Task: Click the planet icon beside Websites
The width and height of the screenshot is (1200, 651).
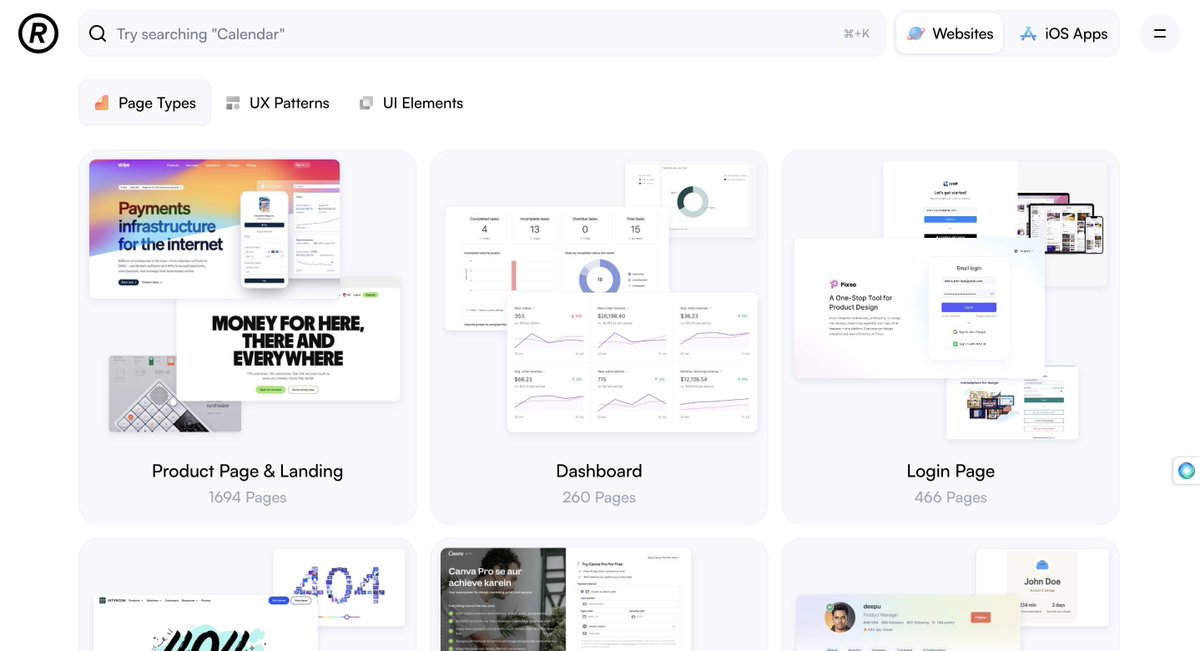Action: pos(916,34)
